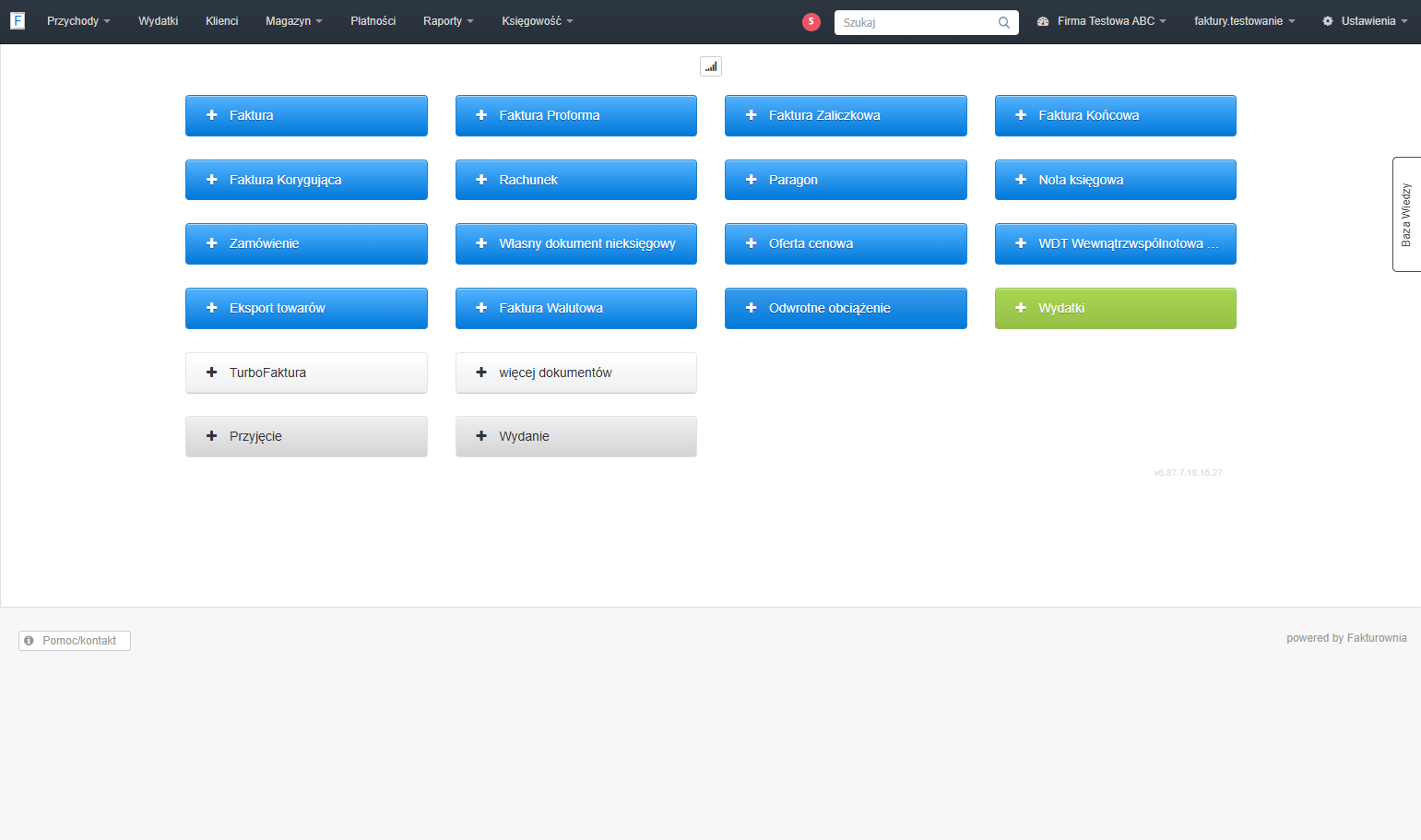The height and width of the screenshot is (840, 1421).
Task: Expand the faktury.testowanie account menu
Action: click(1245, 21)
